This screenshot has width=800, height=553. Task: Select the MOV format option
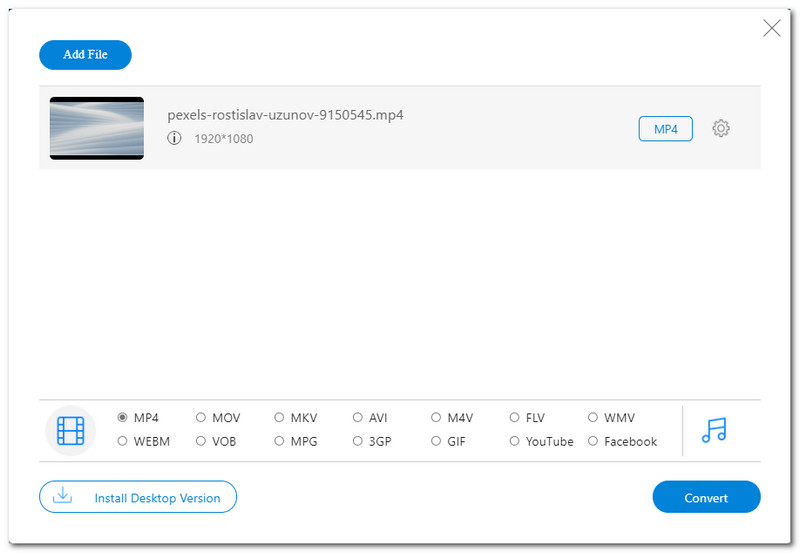201,418
